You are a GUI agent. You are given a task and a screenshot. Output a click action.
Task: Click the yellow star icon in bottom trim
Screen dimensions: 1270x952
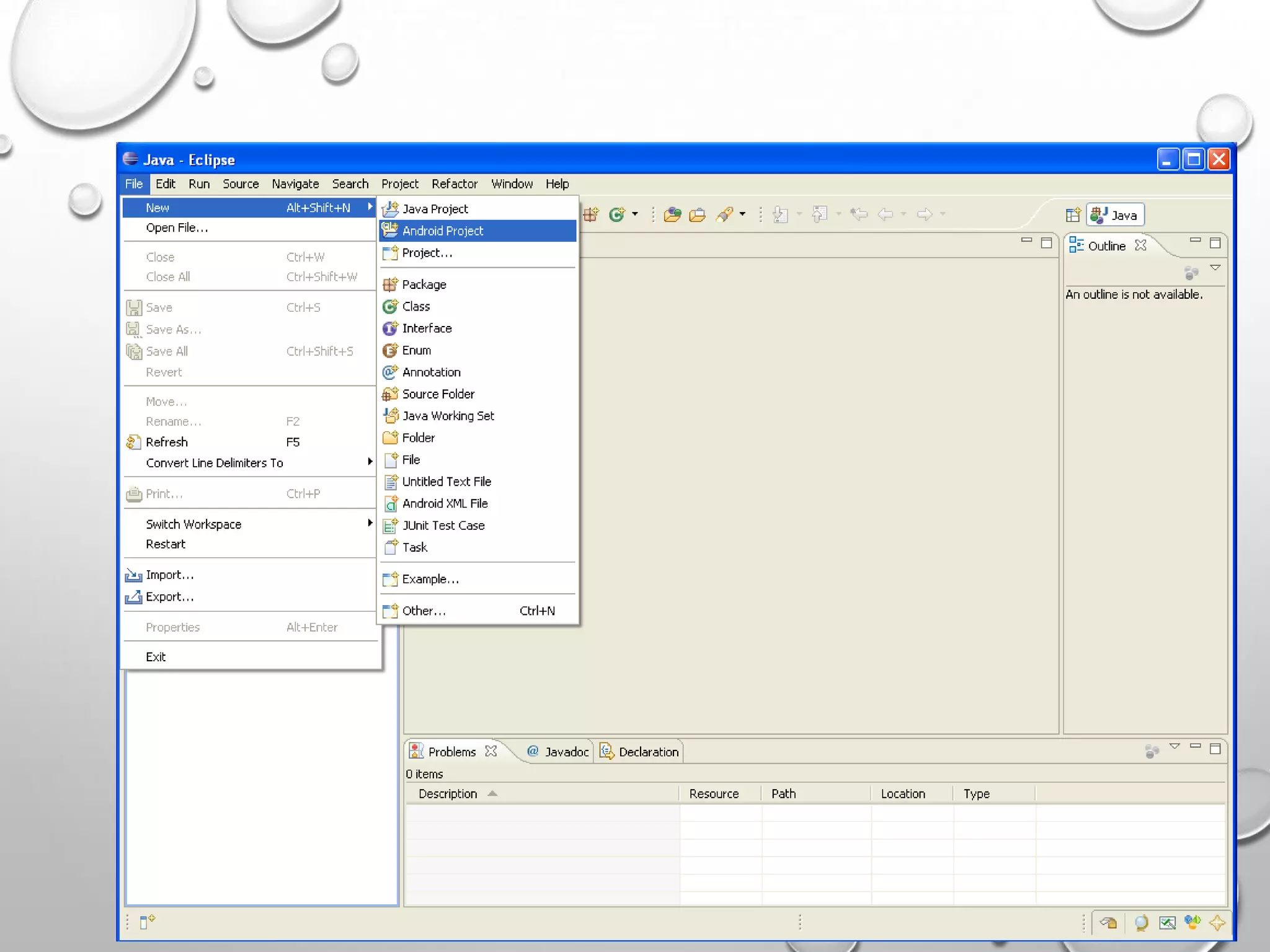(x=1217, y=923)
